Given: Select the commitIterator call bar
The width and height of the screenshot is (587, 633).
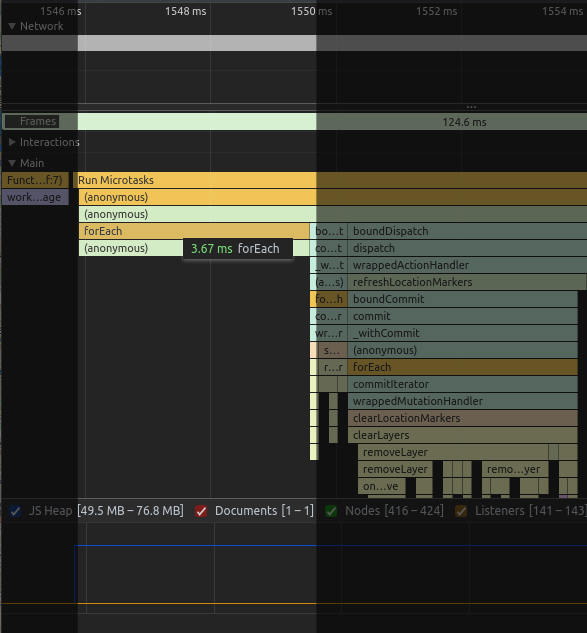Looking at the screenshot, I should pyautogui.click(x=463, y=384).
